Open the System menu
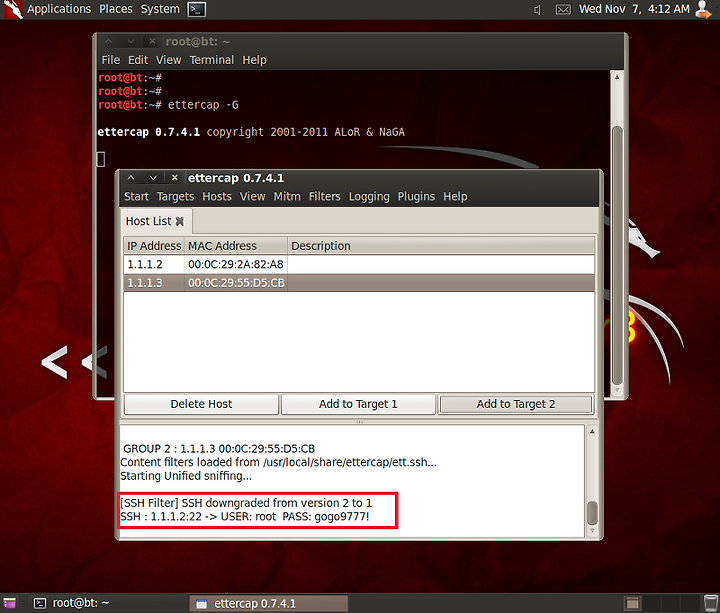Image resolution: width=720 pixels, height=613 pixels. tap(160, 9)
